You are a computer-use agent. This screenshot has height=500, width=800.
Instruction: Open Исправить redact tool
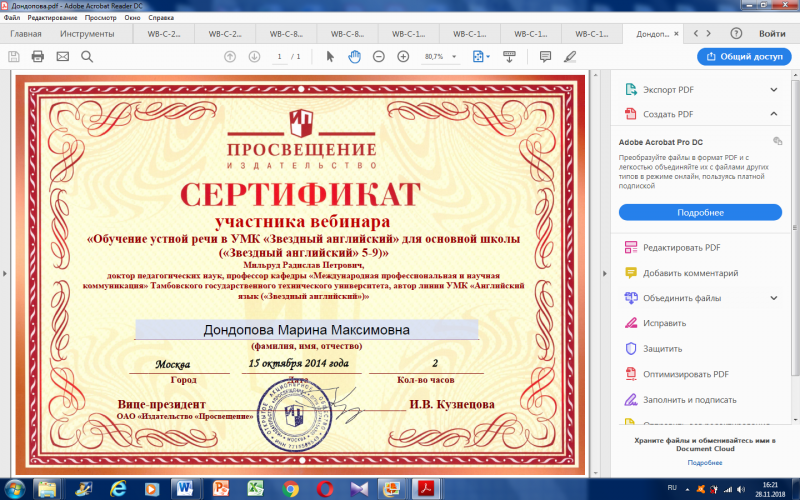(x=655, y=323)
